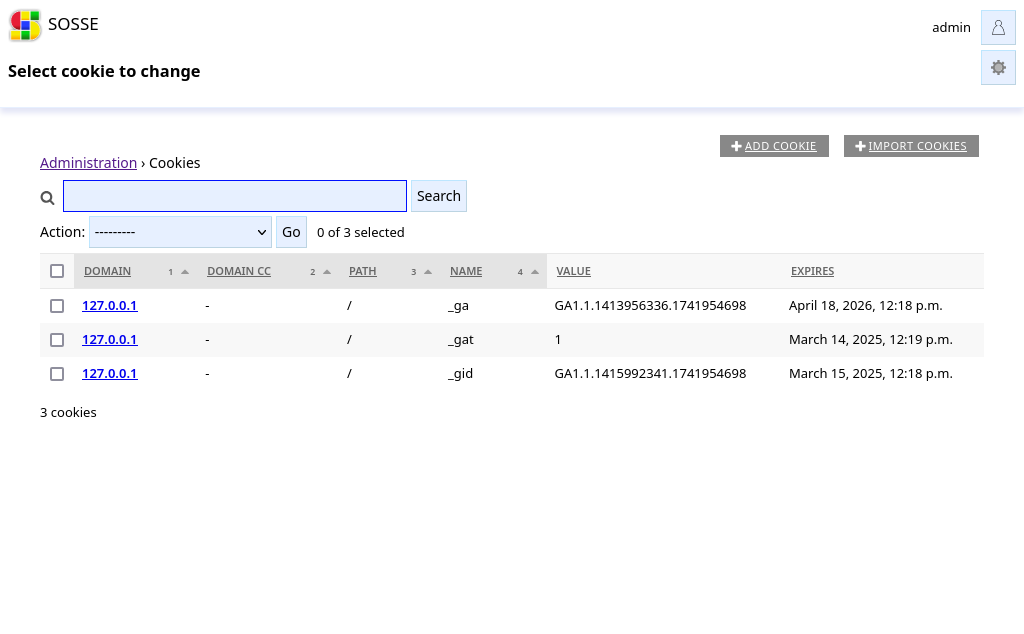Sort by DOMAIN CC column header
The height and width of the screenshot is (634, 1024).
click(238, 271)
